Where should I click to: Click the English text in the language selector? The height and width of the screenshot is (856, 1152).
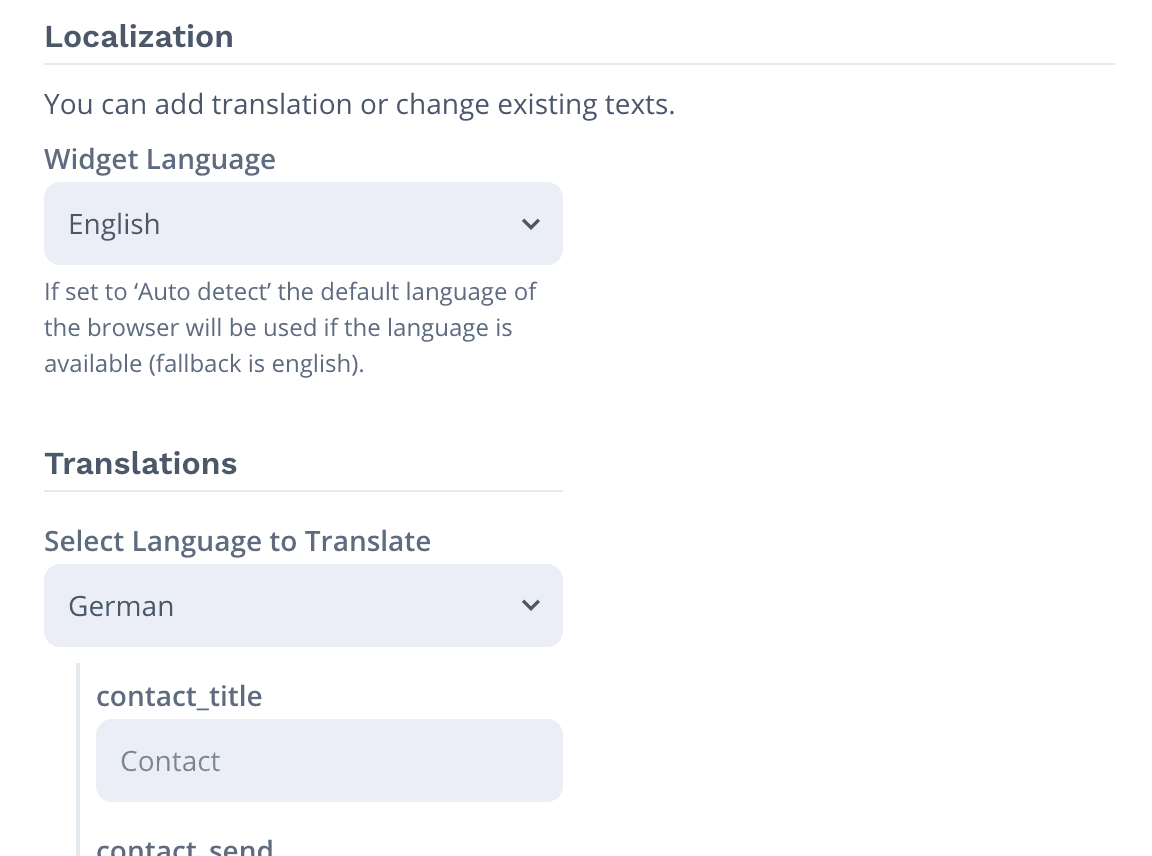[114, 223]
